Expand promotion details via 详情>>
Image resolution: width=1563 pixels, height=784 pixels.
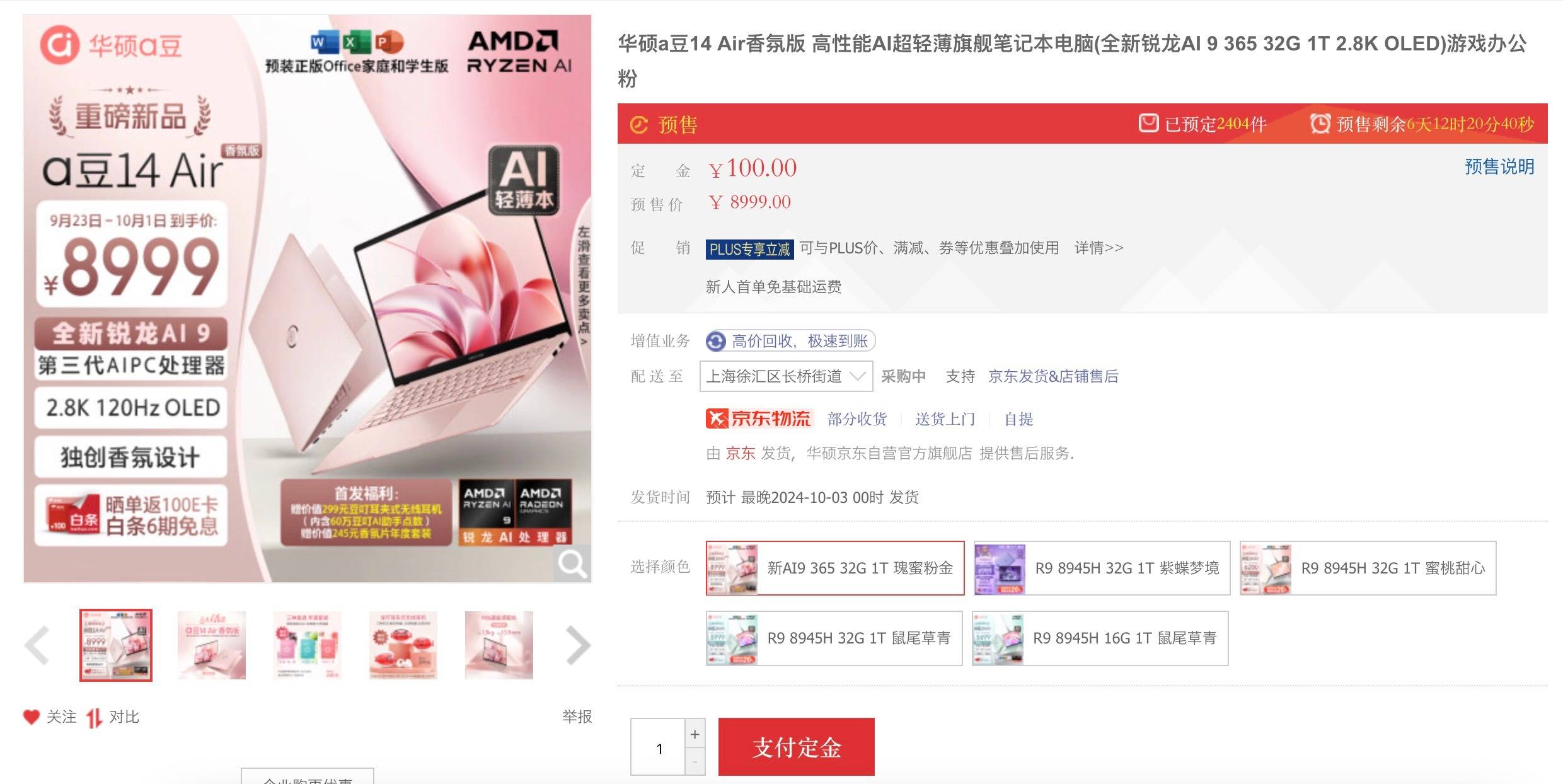(x=1099, y=248)
